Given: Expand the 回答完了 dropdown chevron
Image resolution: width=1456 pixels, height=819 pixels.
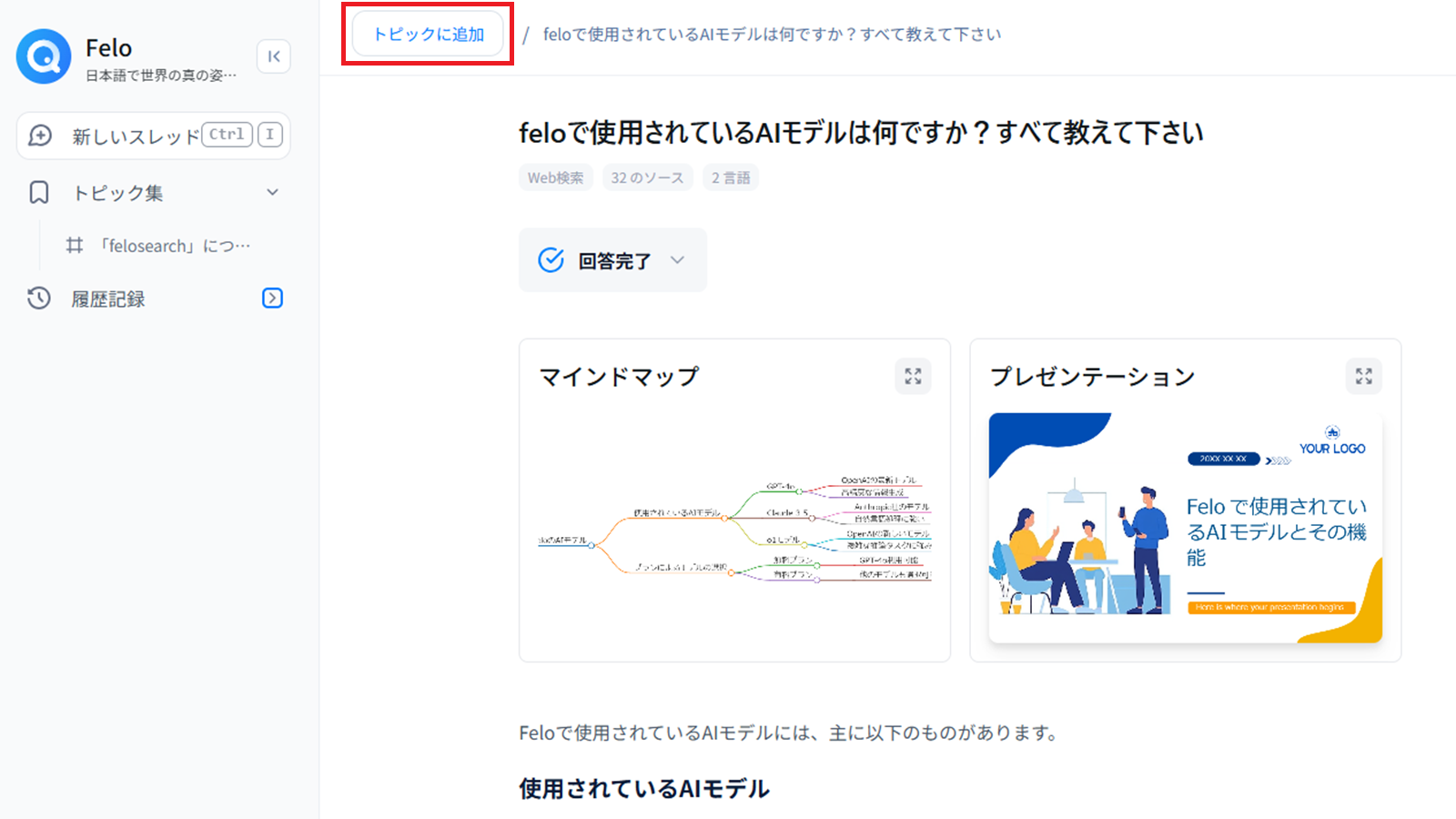Looking at the screenshot, I should coord(677,260).
